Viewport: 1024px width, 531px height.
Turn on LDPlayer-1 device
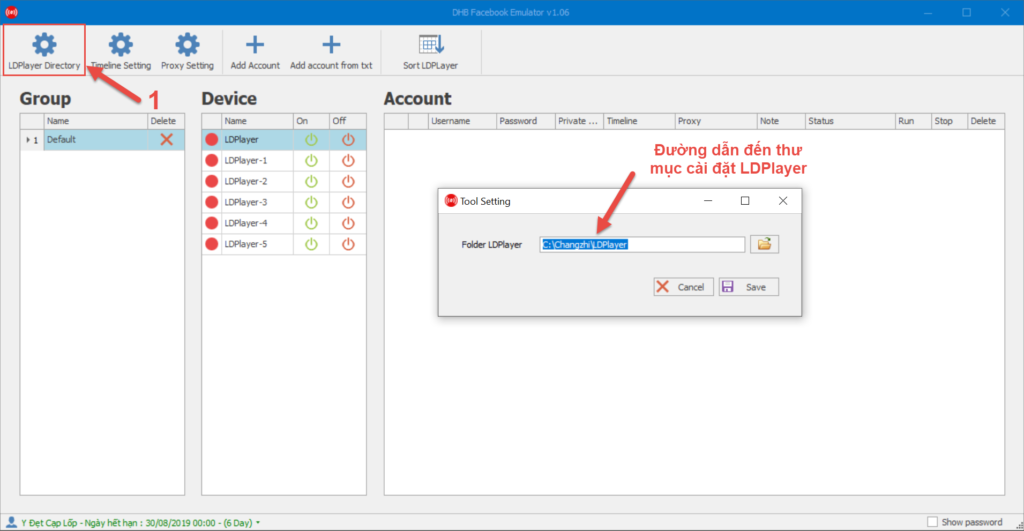tap(311, 160)
